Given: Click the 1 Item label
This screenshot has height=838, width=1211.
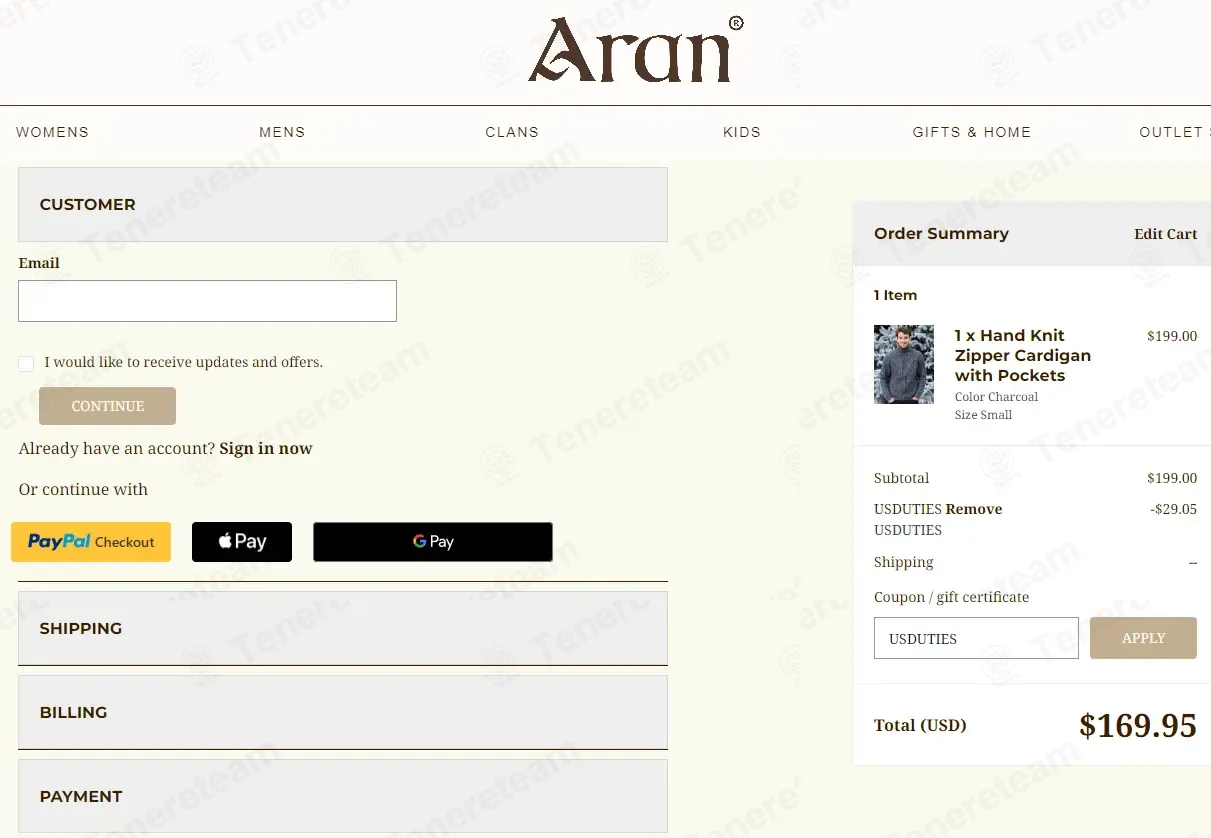Looking at the screenshot, I should coord(895,295).
